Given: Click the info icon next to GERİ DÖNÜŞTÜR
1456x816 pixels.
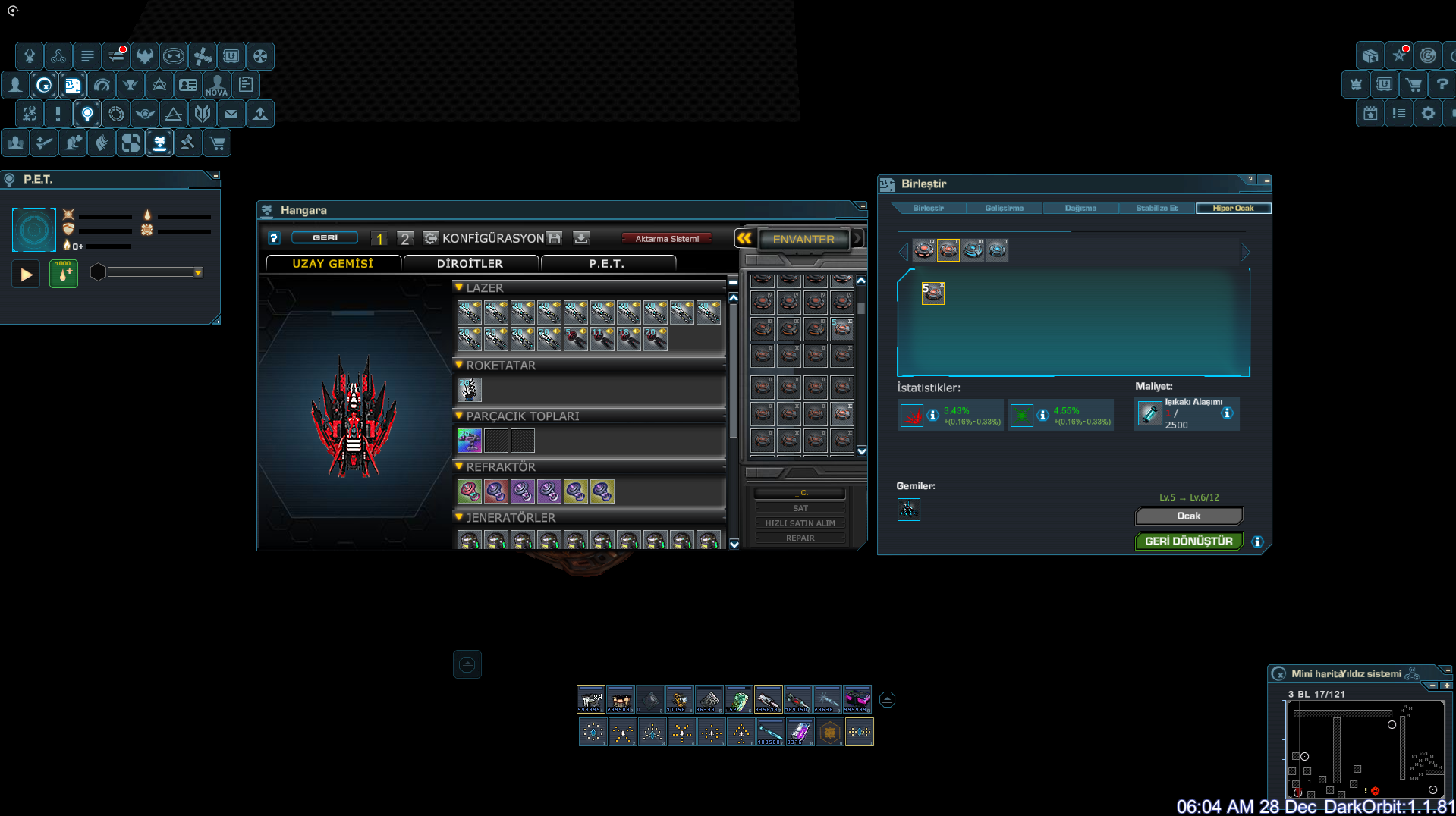Looking at the screenshot, I should pyautogui.click(x=1257, y=541).
